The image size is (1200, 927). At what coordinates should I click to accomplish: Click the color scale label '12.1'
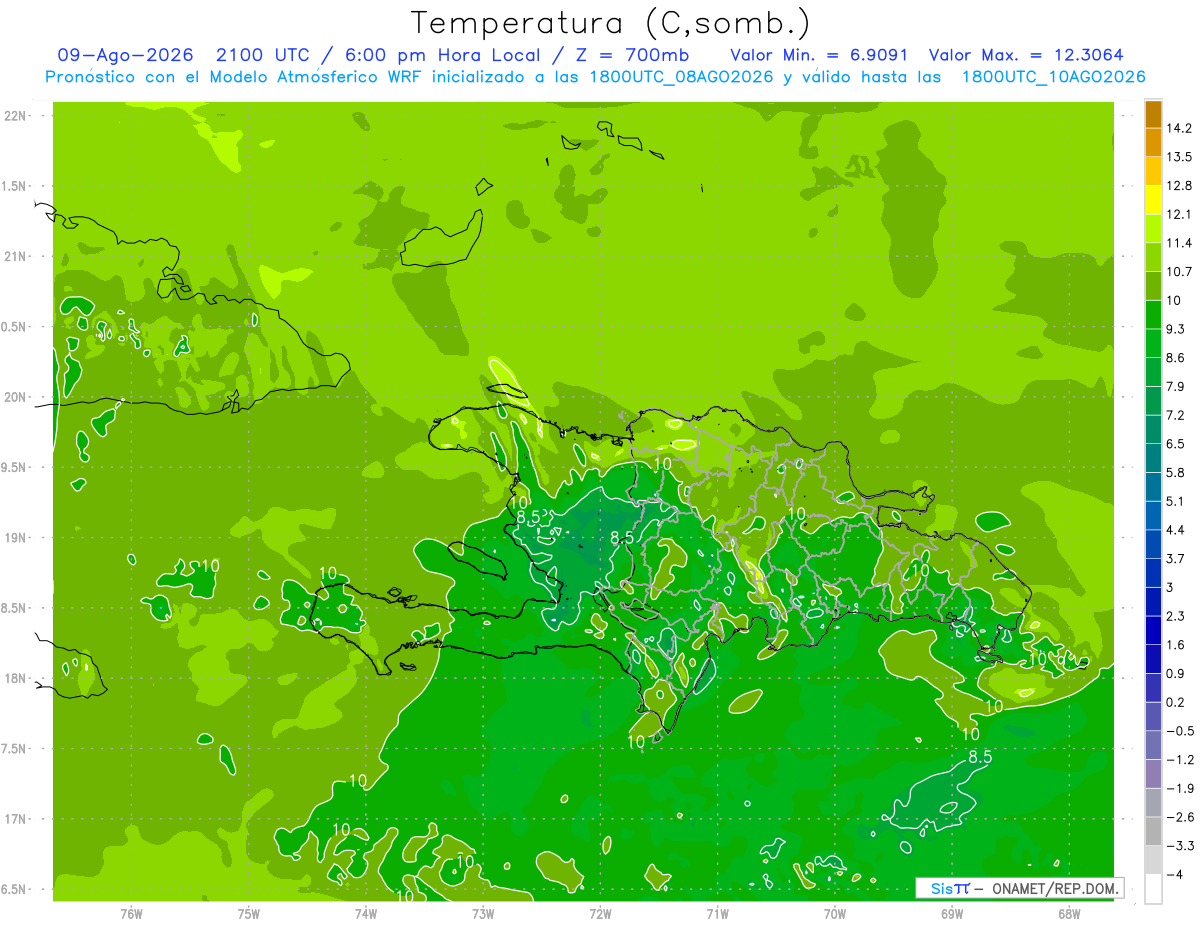pos(1179,214)
